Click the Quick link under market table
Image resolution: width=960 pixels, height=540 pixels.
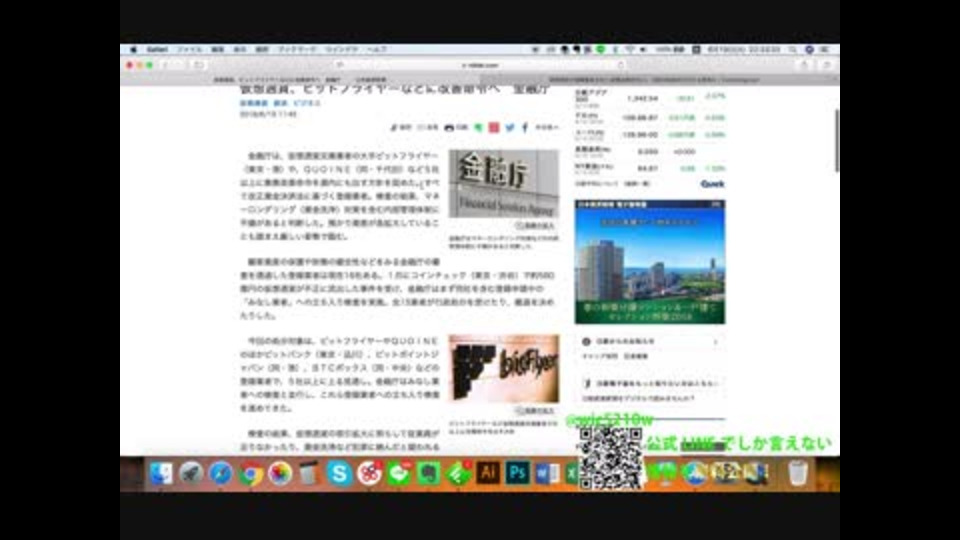713,184
